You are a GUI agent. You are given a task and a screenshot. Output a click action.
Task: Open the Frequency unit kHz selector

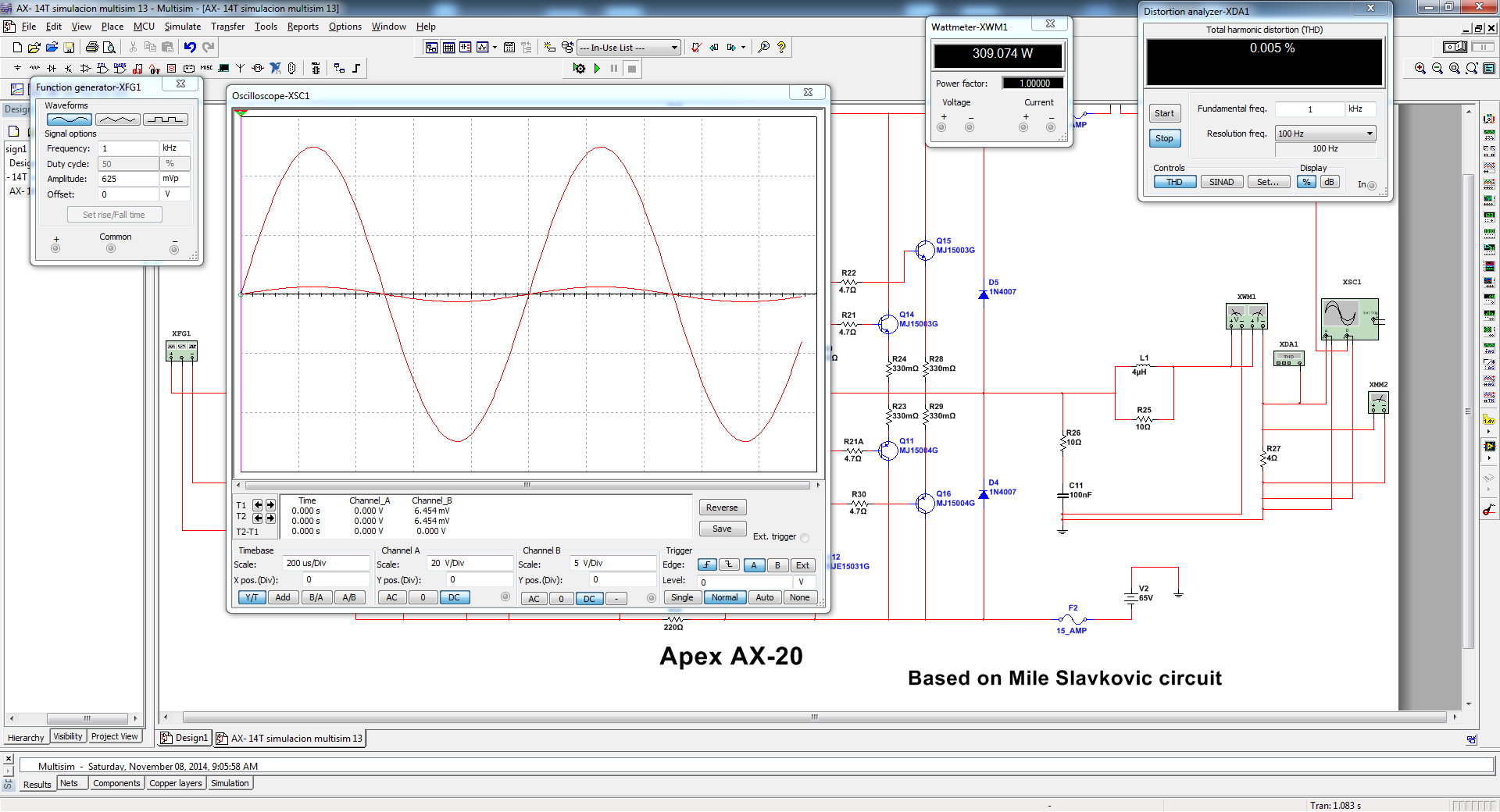click(175, 148)
